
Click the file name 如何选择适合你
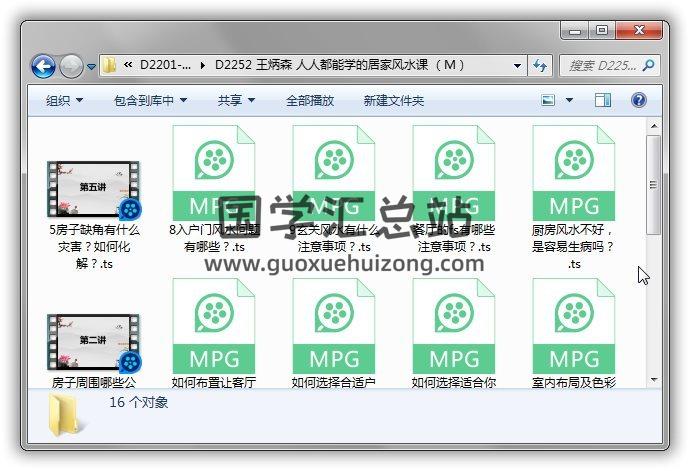(454, 382)
